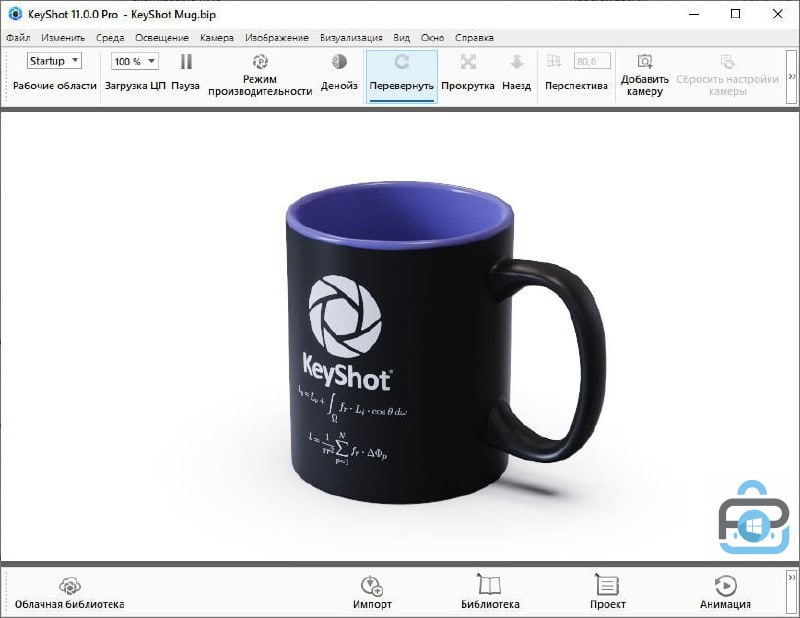Click the Импорт icon

coord(372,586)
